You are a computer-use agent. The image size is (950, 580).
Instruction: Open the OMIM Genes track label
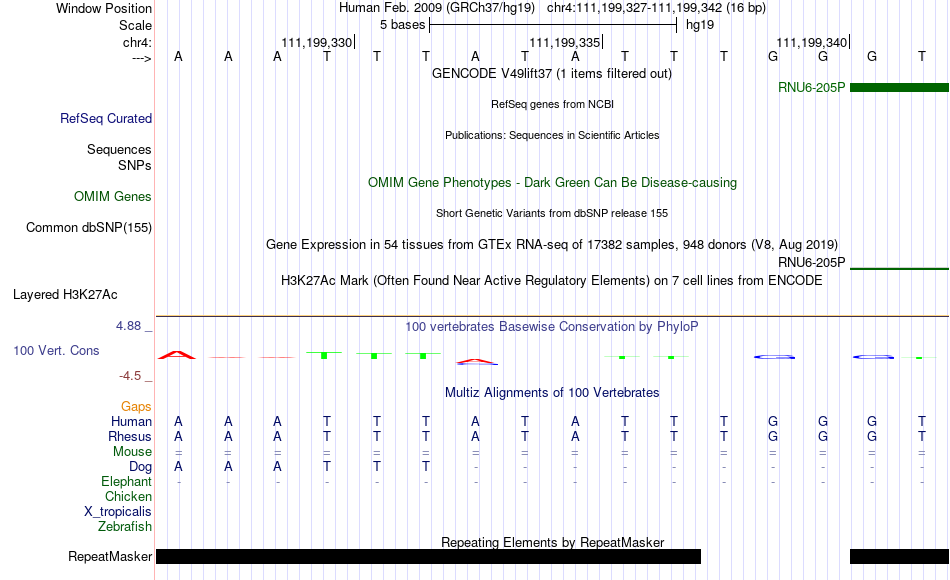point(113,196)
